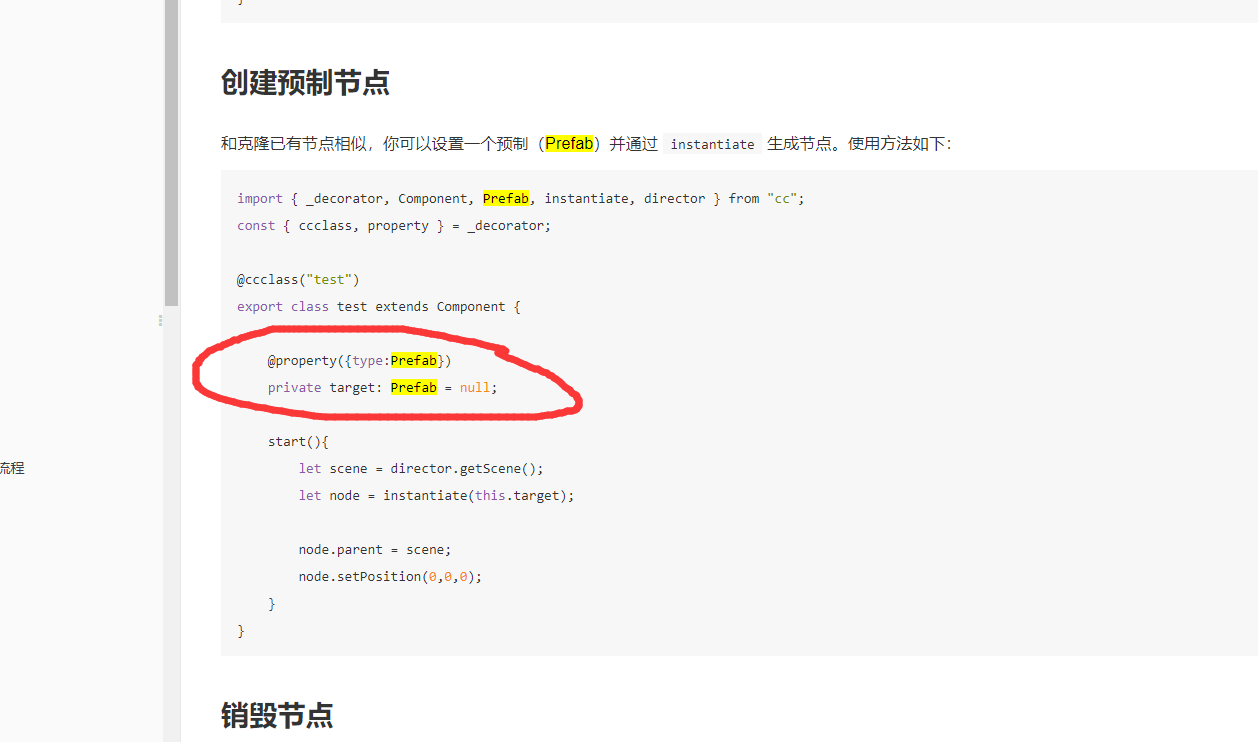Click the let scene = director.getScene(); line
The height and width of the screenshot is (742, 1258).
pyautogui.click(x=421, y=468)
